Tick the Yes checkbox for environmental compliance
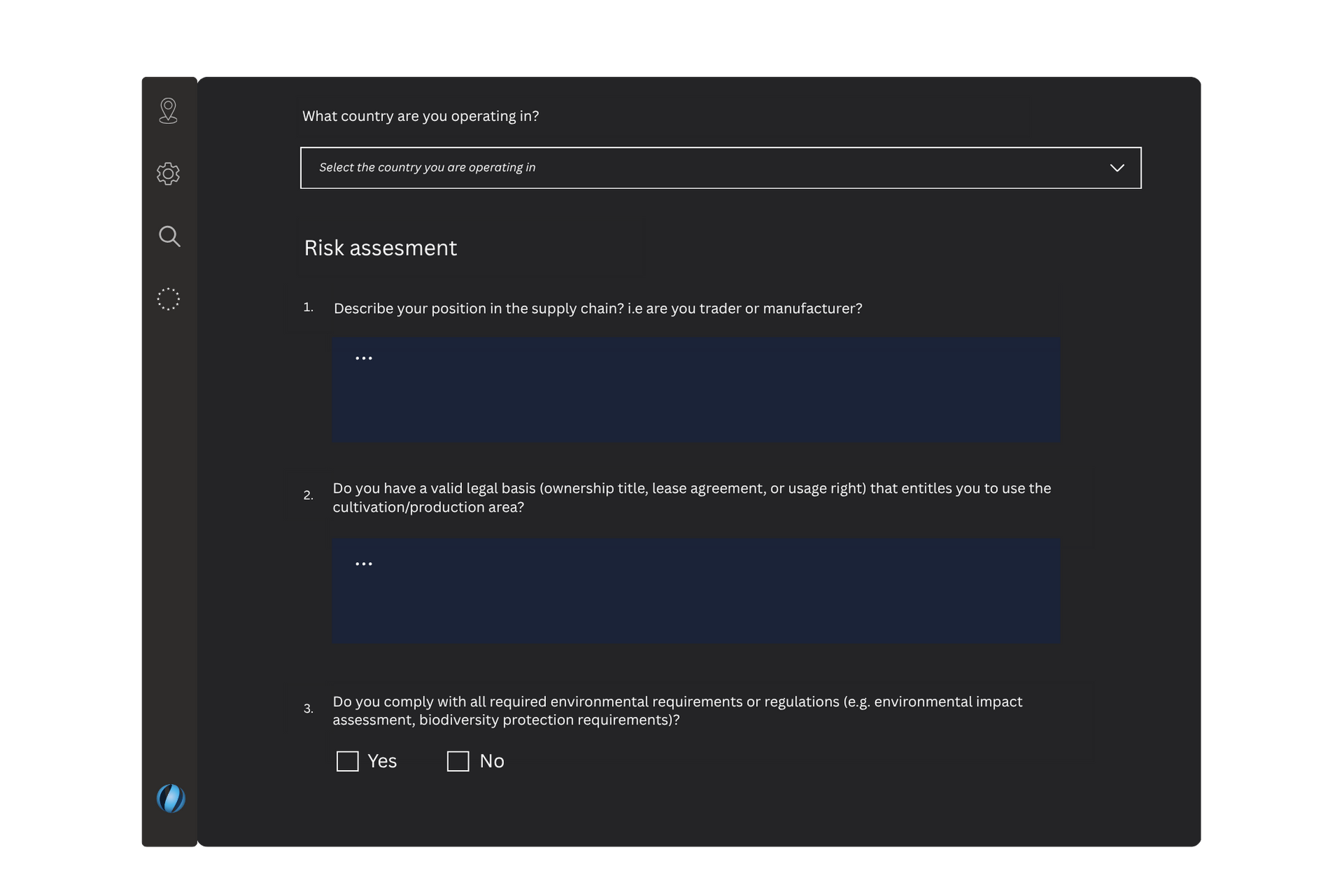Screen dimensions: 1344x896 (347, 761)
